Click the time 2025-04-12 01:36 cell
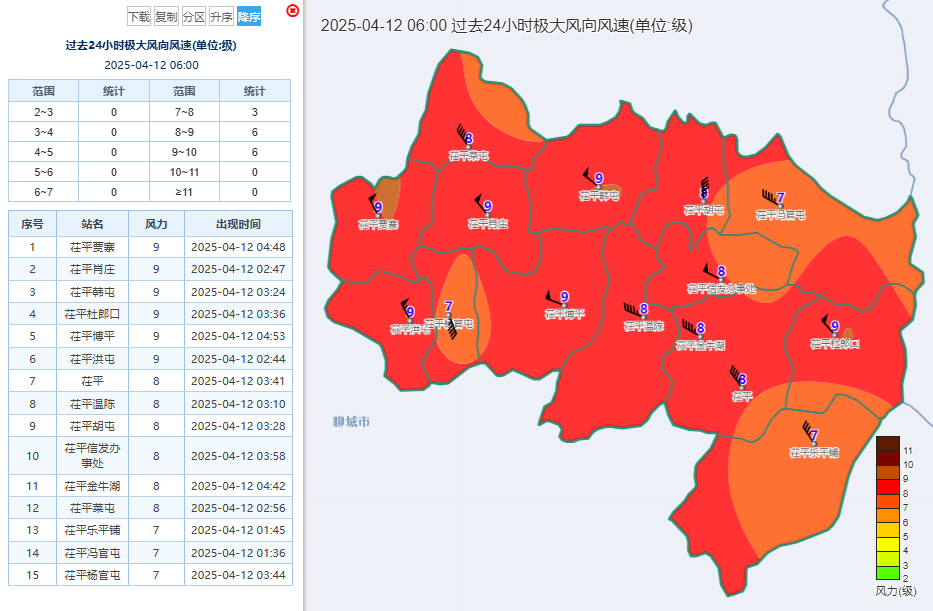Image resolution: width=933 pixels, height=611 pixels. (x=239, y=553)
